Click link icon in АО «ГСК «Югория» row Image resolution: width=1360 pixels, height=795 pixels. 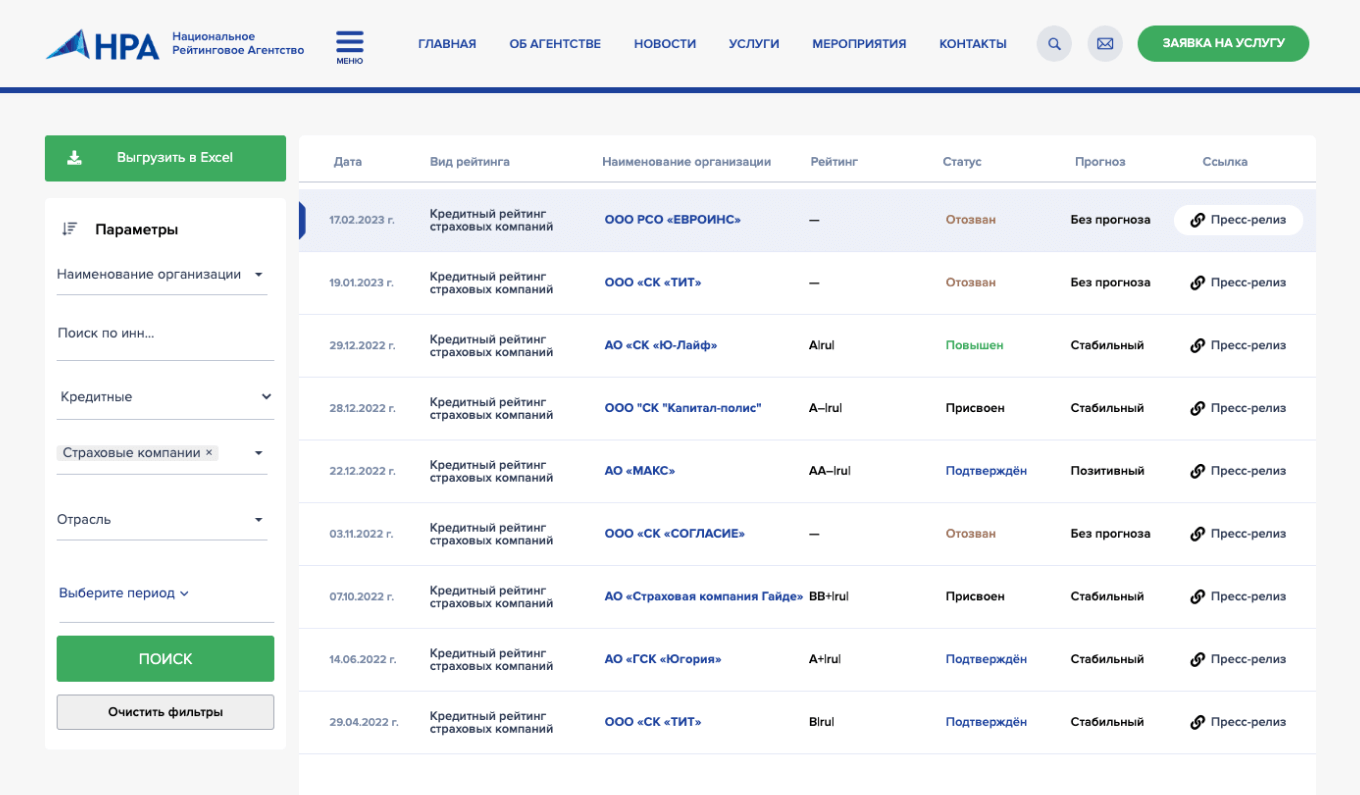pos(1197,660)
